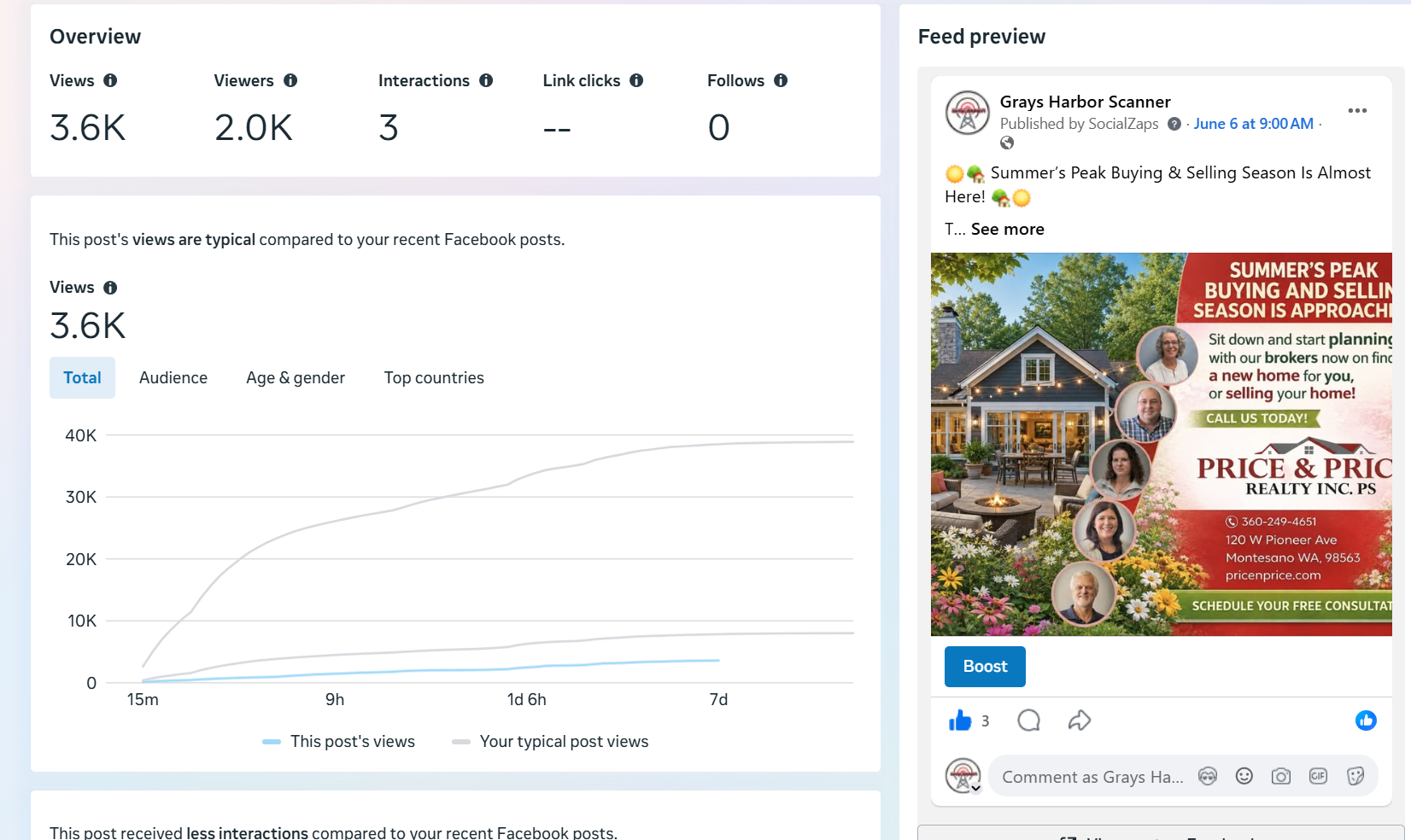Click the SocialZaps publisher name

tap(1123, 124)
